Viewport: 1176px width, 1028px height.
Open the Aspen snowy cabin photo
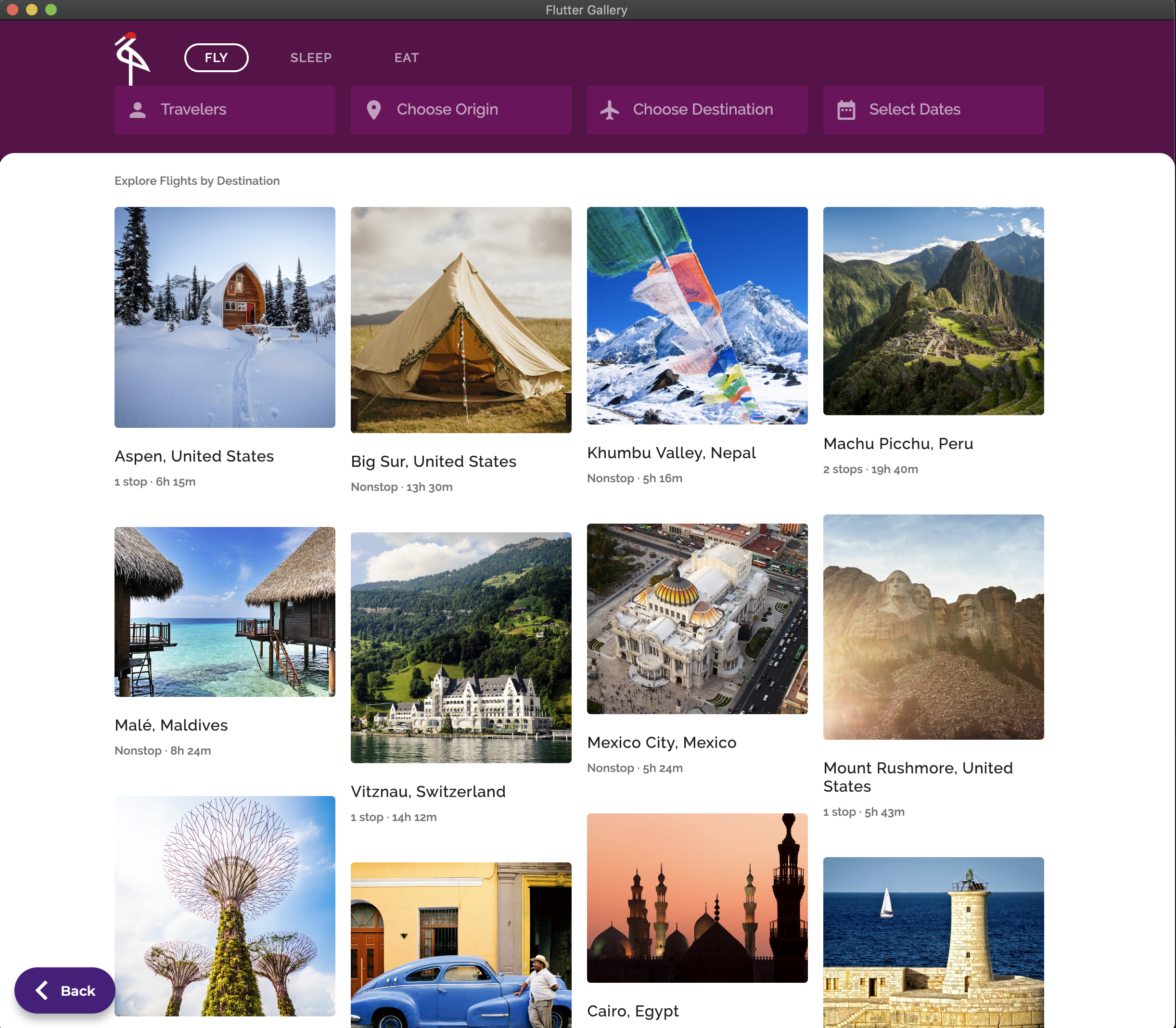(x=224, y=317)
